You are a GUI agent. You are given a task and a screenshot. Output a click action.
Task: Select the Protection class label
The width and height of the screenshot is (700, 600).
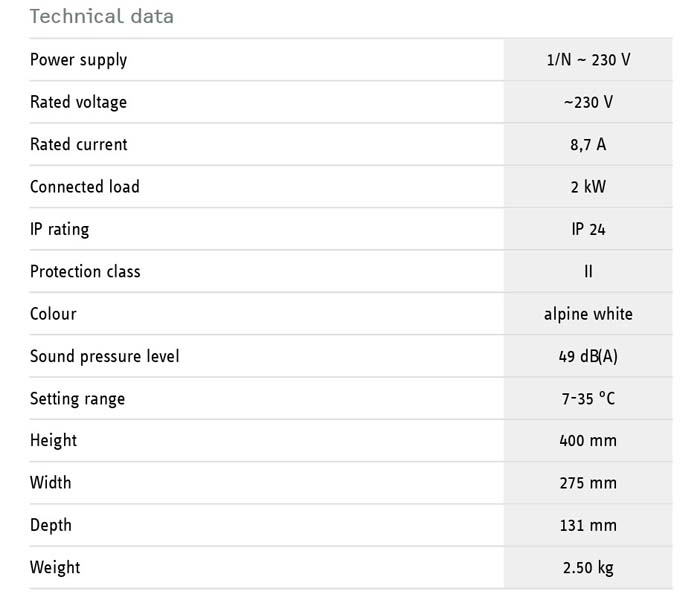pyautogui.click(x=85, y=271)
